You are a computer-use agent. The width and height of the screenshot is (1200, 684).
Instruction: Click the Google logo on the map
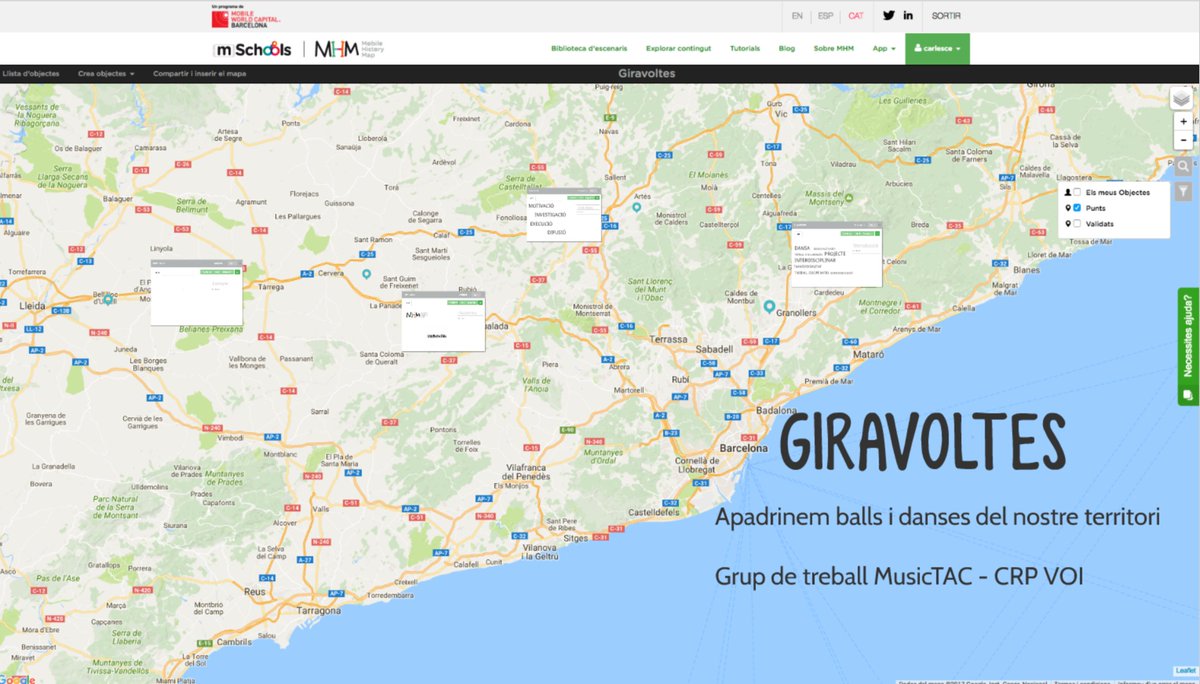(18, 679)
